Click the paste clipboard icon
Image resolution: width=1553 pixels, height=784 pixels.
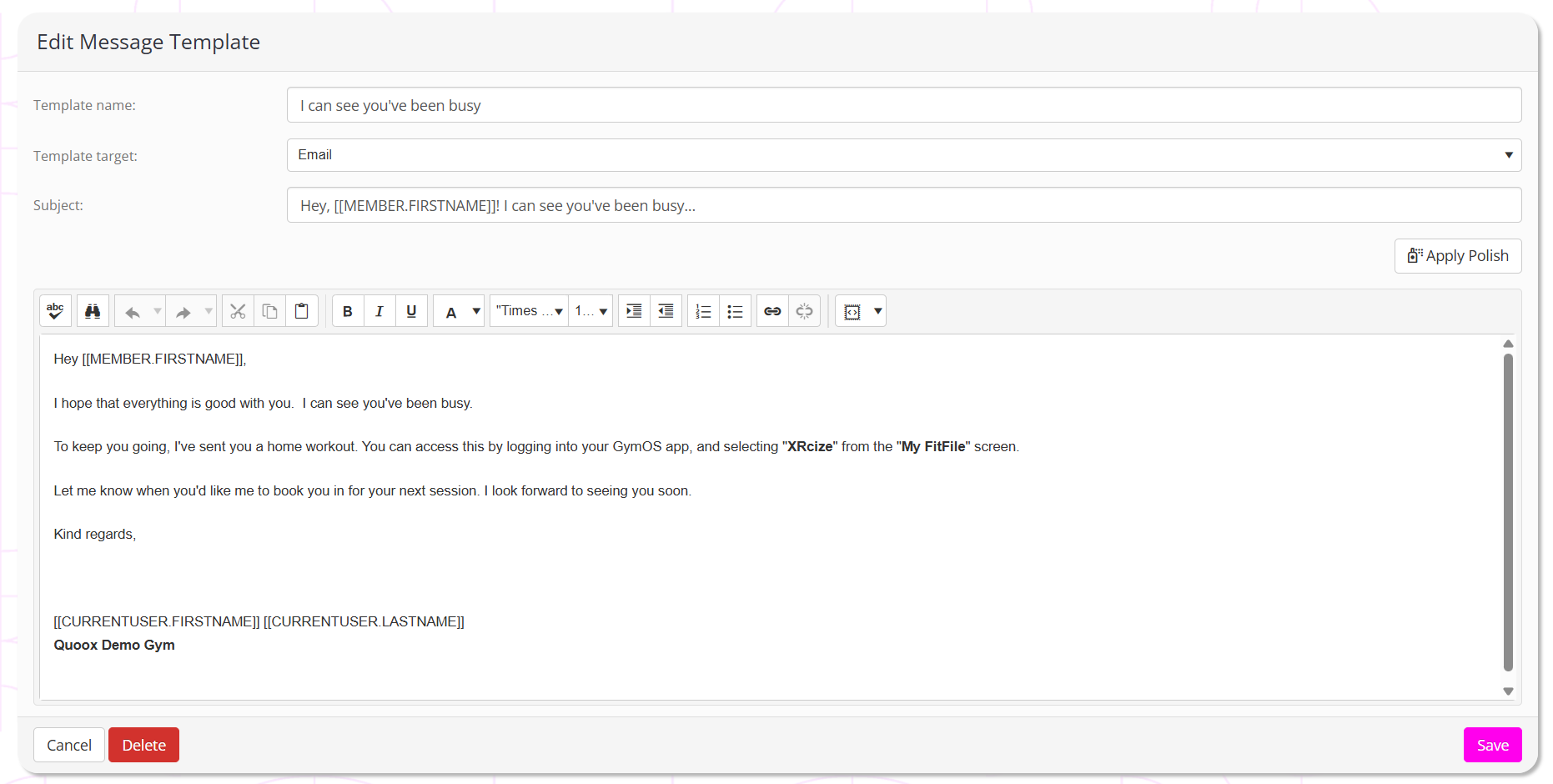click(302, 311)
